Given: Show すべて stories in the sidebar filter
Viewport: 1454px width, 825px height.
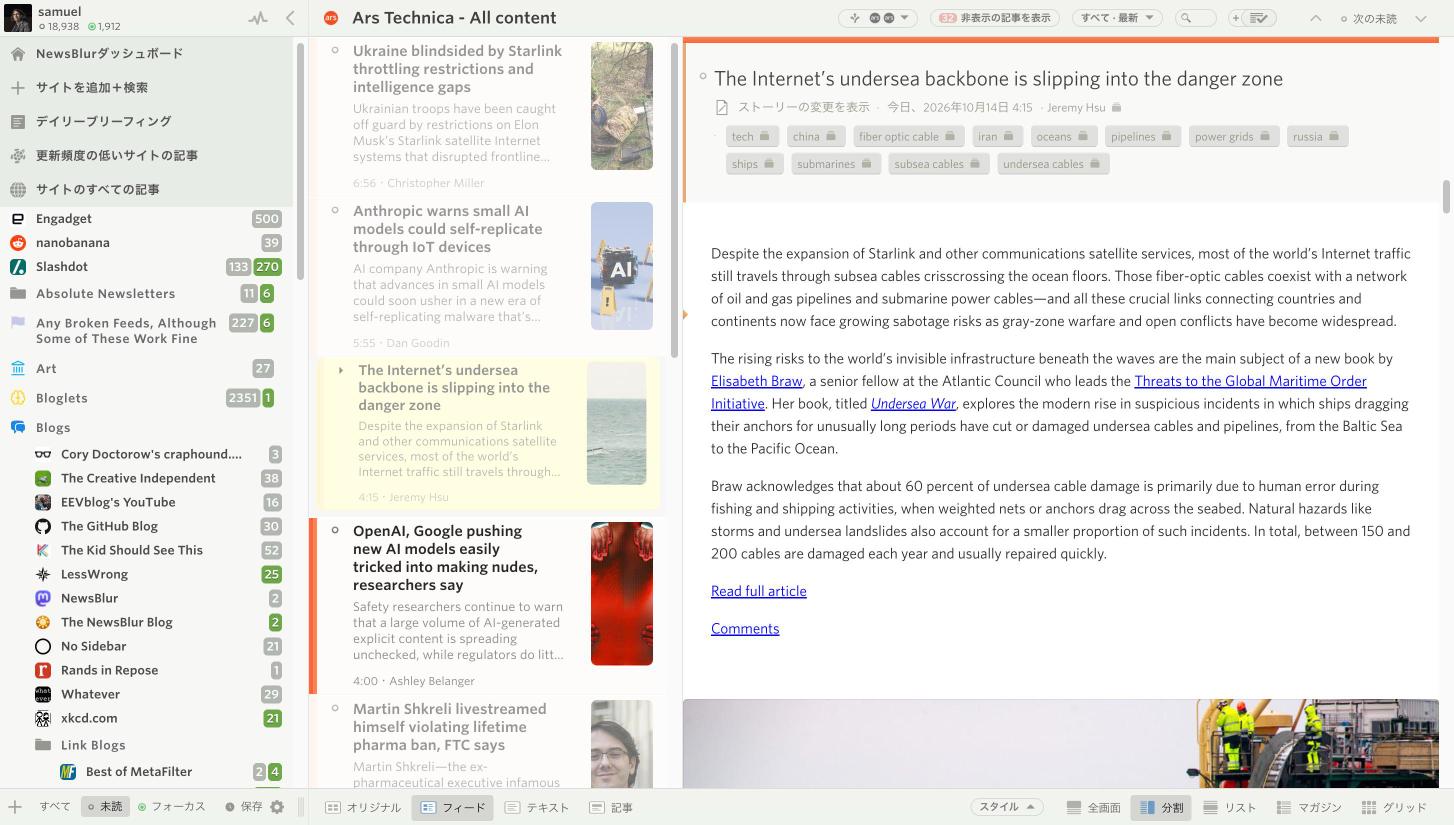Looking at the screenshot, I should [55, 807].
